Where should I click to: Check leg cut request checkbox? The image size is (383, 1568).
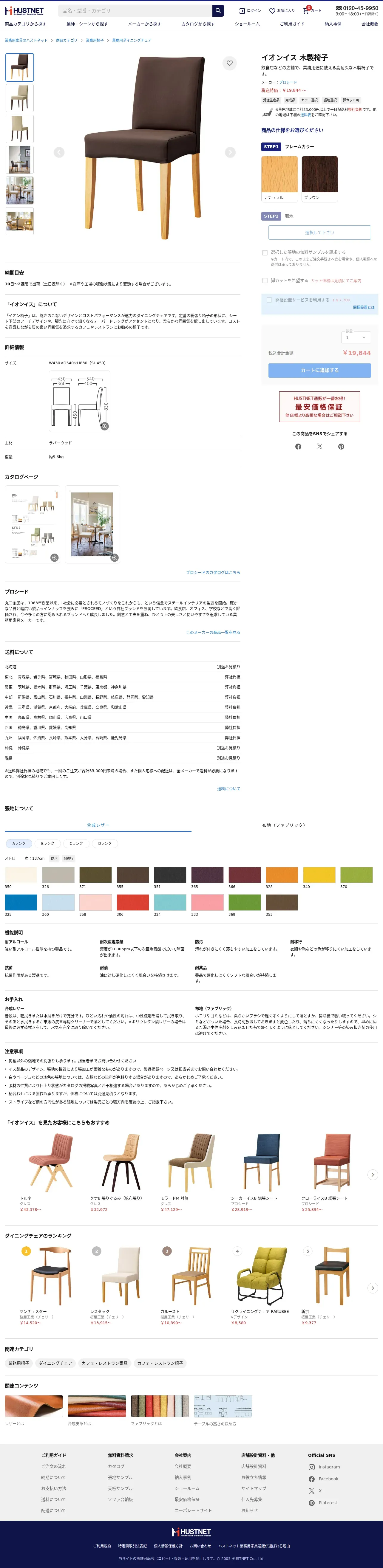(265, 281)
